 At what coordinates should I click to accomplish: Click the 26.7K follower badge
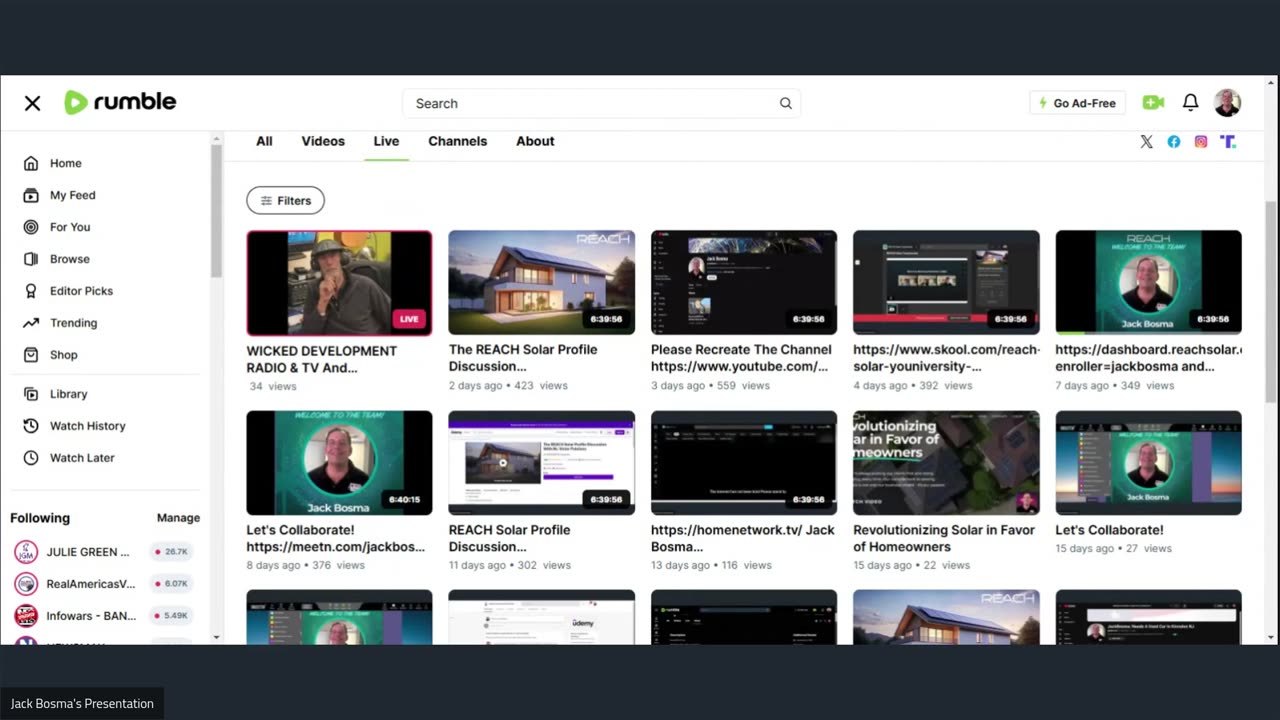click(170, 552)
